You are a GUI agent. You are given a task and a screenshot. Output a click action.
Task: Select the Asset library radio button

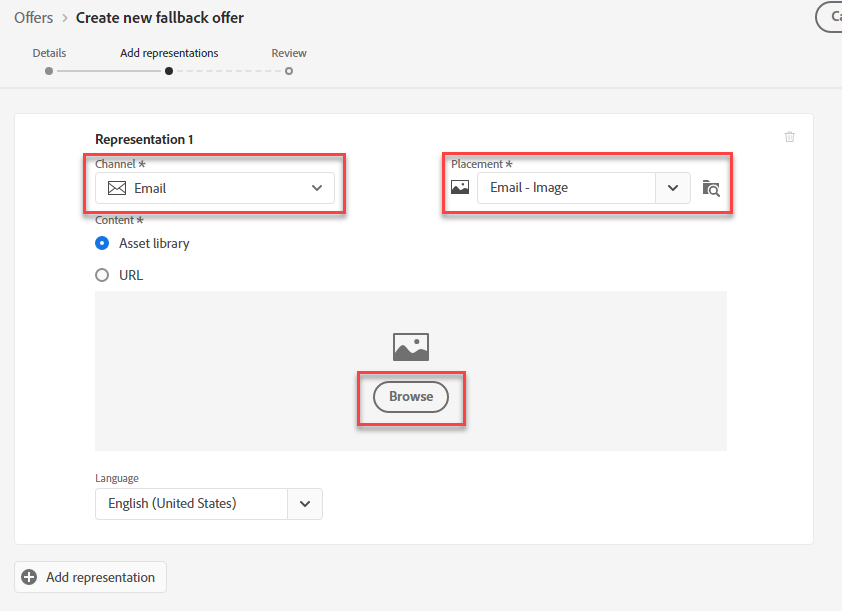102,243
